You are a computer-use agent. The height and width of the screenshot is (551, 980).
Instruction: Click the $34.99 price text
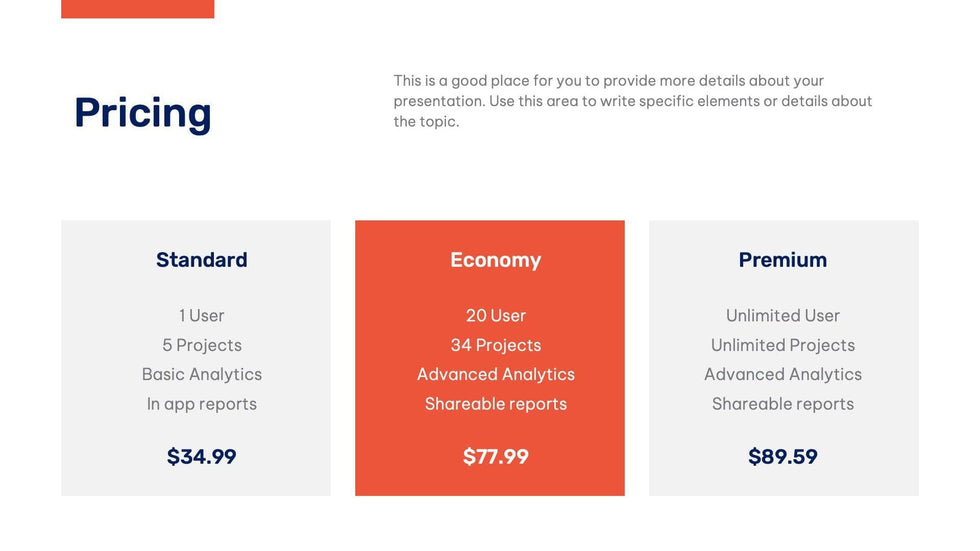[x=201, y=457]
